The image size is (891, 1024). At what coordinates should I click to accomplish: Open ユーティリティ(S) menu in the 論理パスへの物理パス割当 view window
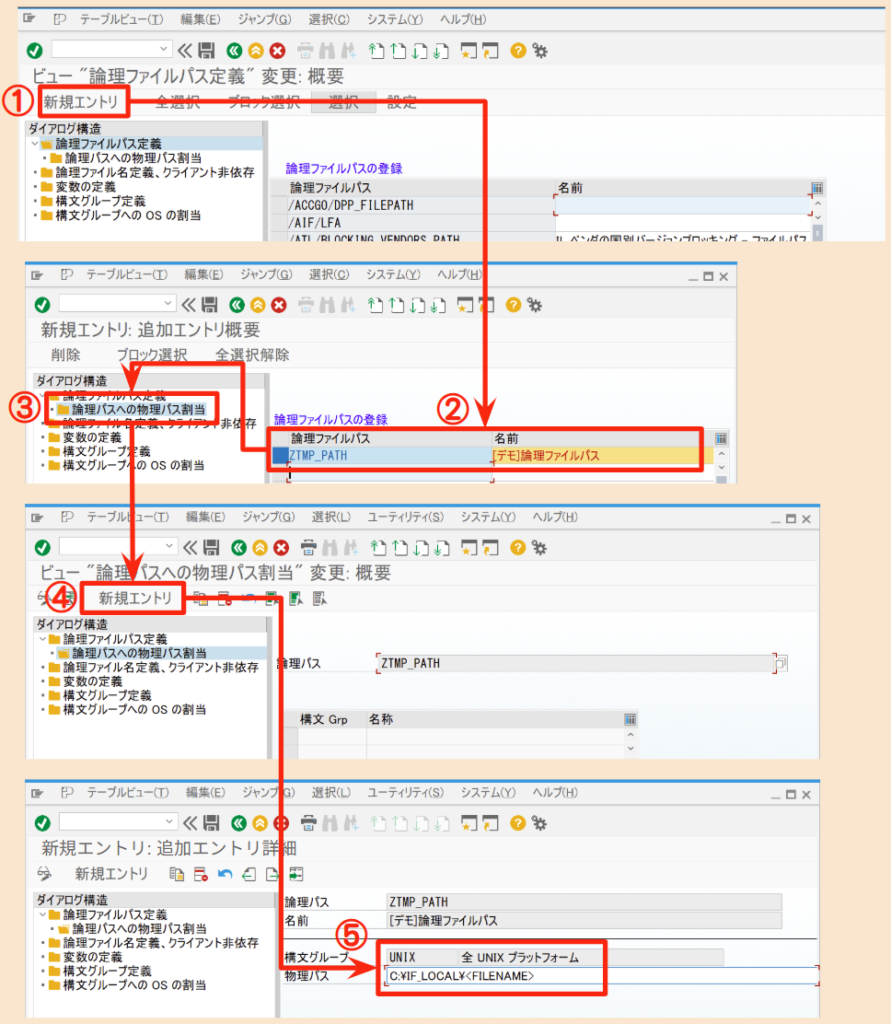pyautogui.click(x=405, y=517)
